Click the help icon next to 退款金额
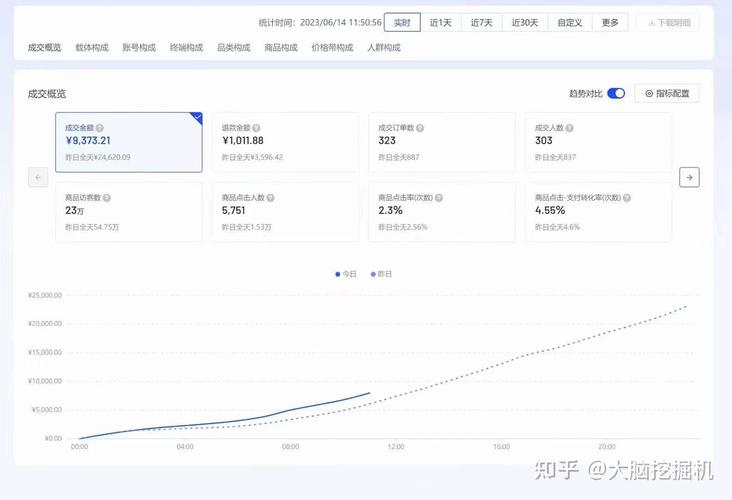The width and height of the screenshot is (732, 500). coord(256,128)
